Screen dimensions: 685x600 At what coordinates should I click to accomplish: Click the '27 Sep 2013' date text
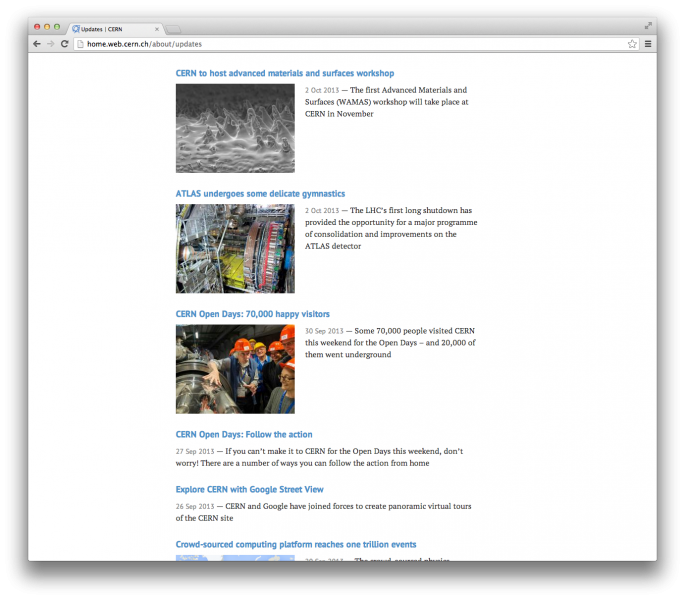click(x=195, y=451)
